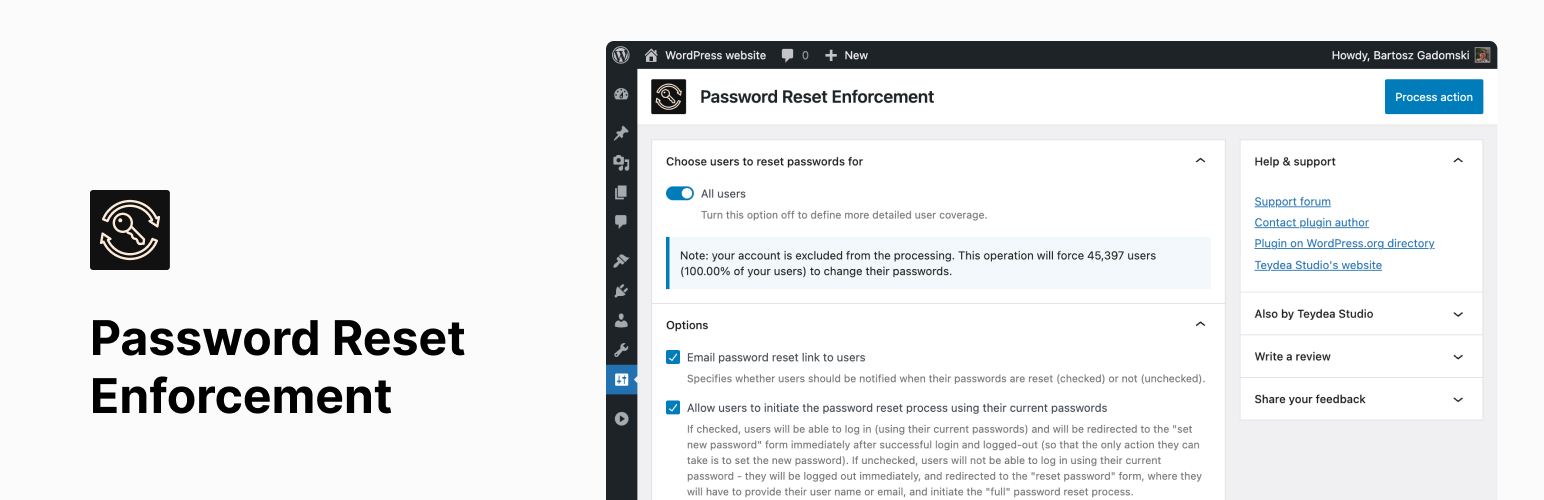Click the Process action button
Viewport: 1544px width, 500px height.
(1433, 97)
